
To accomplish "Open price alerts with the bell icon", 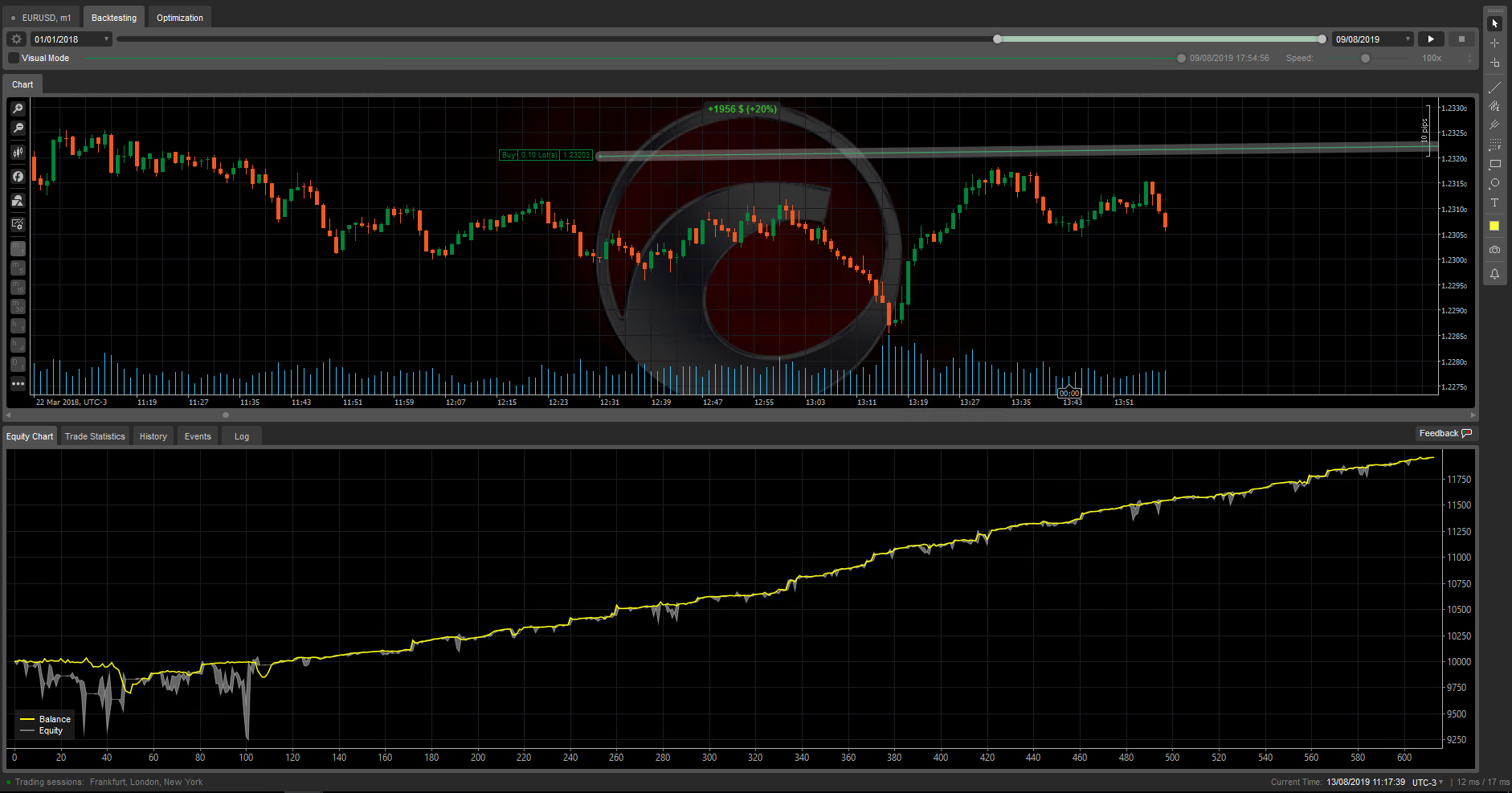I will [x=1494, y=274].
